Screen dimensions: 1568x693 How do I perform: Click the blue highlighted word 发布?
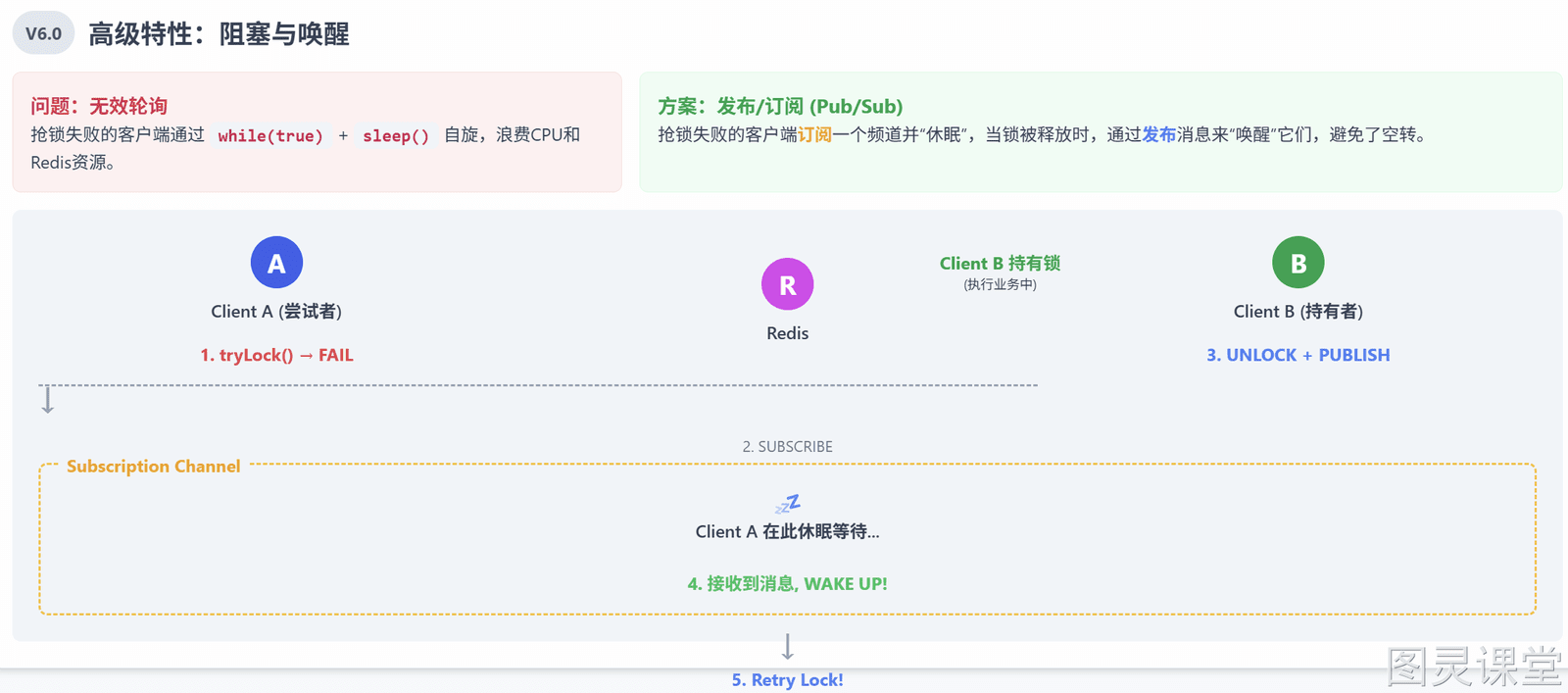[x=1159, y=135]
